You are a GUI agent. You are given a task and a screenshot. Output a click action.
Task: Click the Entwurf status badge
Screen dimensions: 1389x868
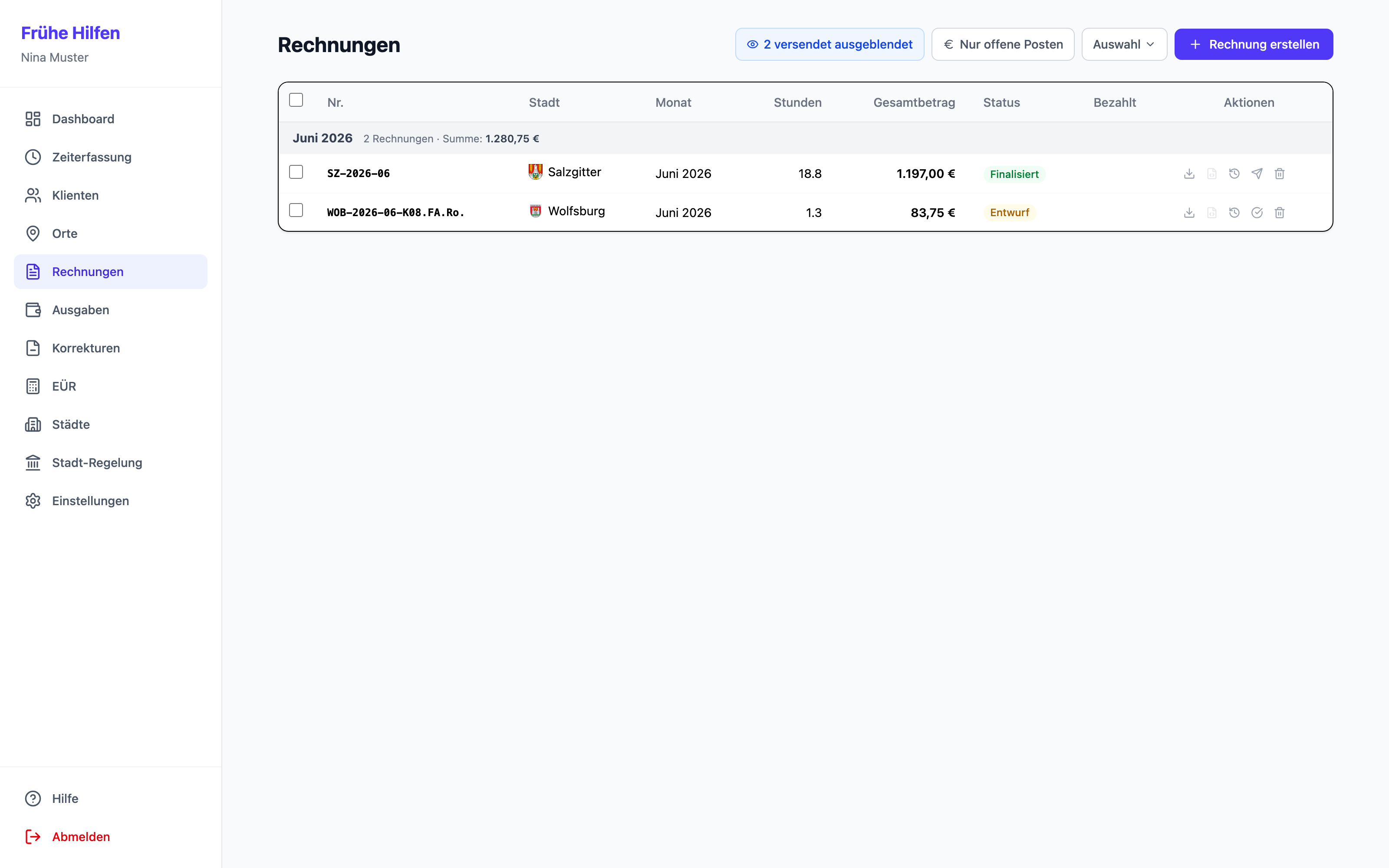[1010, 212]
